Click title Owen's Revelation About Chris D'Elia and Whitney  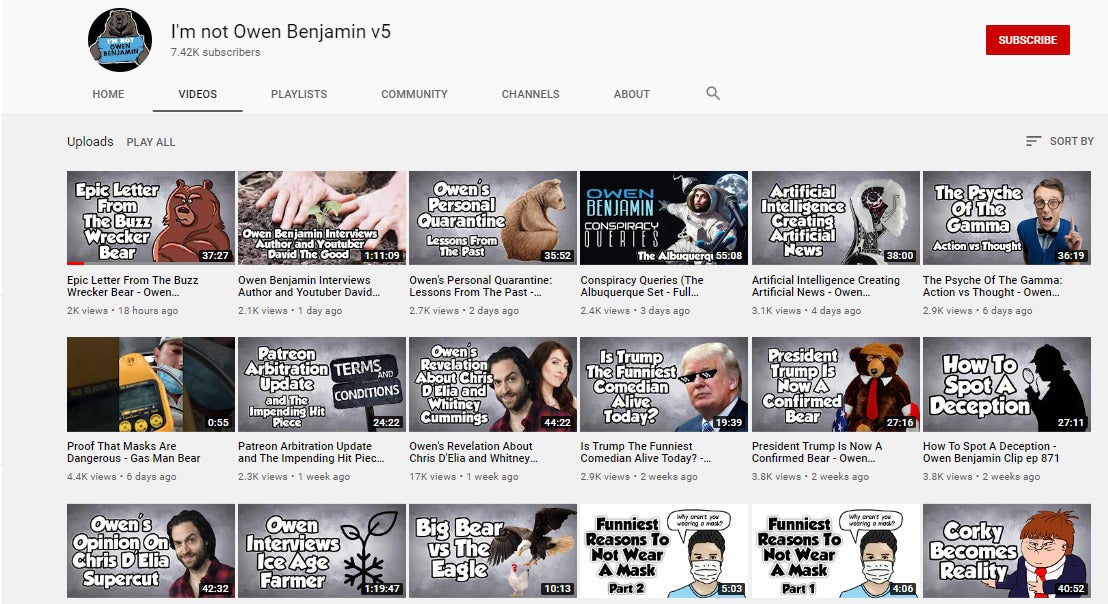tap(473, 452)
